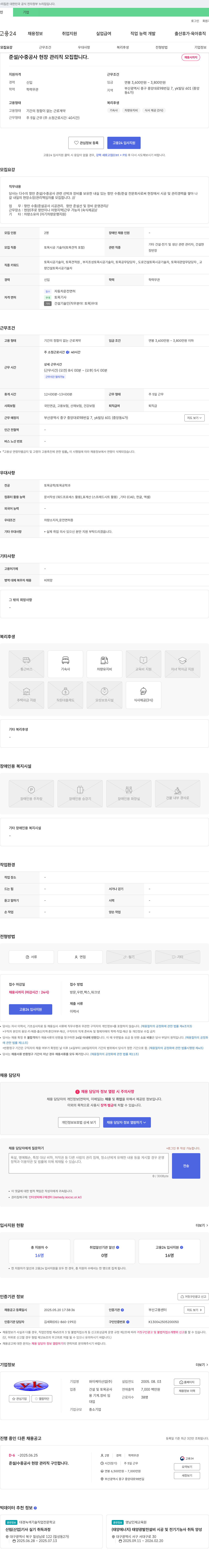
Task: Click the 보육시설 benefit icon
Action: 104,695
